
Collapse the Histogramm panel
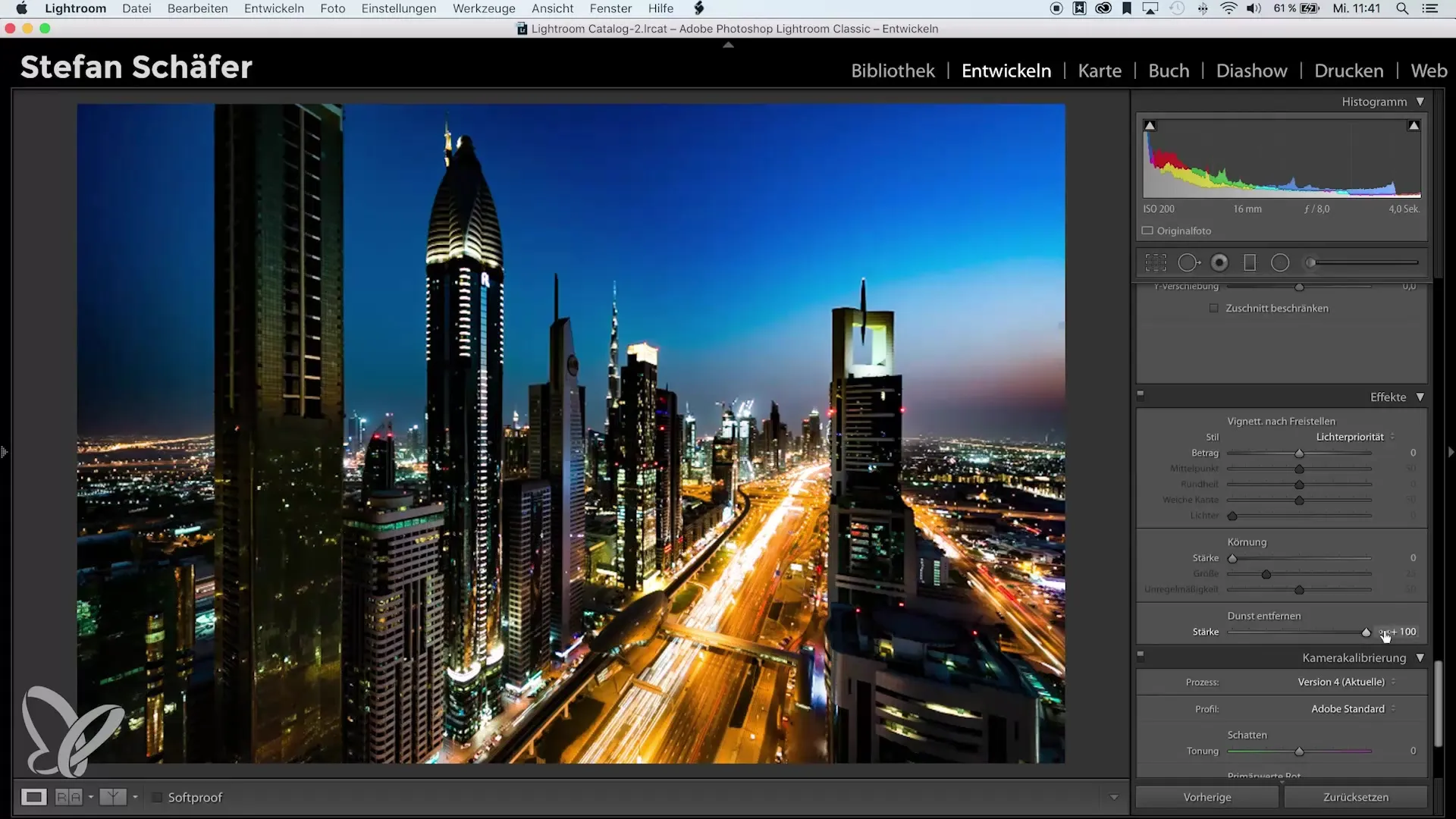click(x=1420, y=102)
